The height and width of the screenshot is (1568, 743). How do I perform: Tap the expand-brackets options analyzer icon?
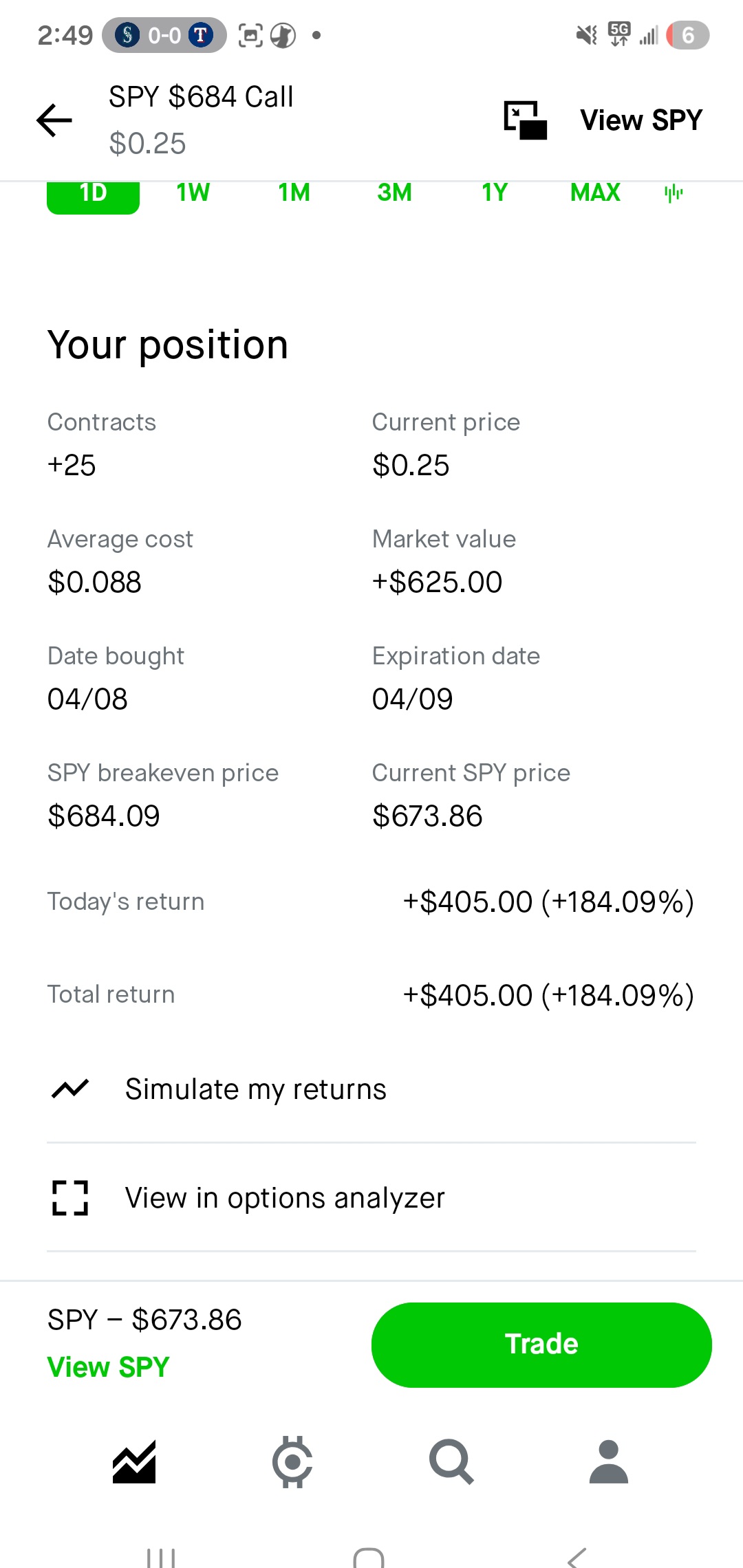pyautogui.click(x=70, y=1198)
